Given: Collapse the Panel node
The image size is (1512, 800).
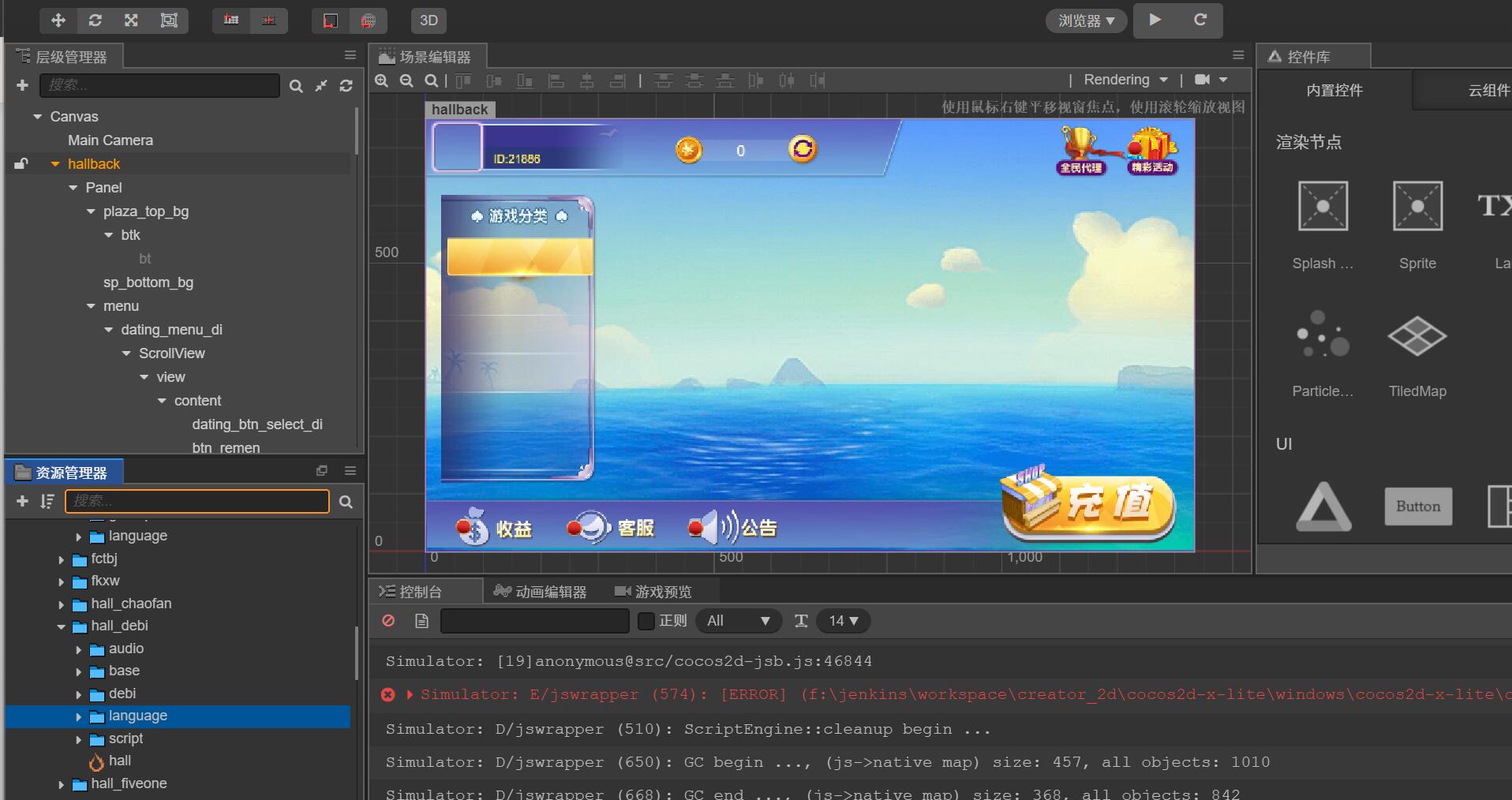Looking at the screenshot, I should pyautogui.click(x=73, y=188).
